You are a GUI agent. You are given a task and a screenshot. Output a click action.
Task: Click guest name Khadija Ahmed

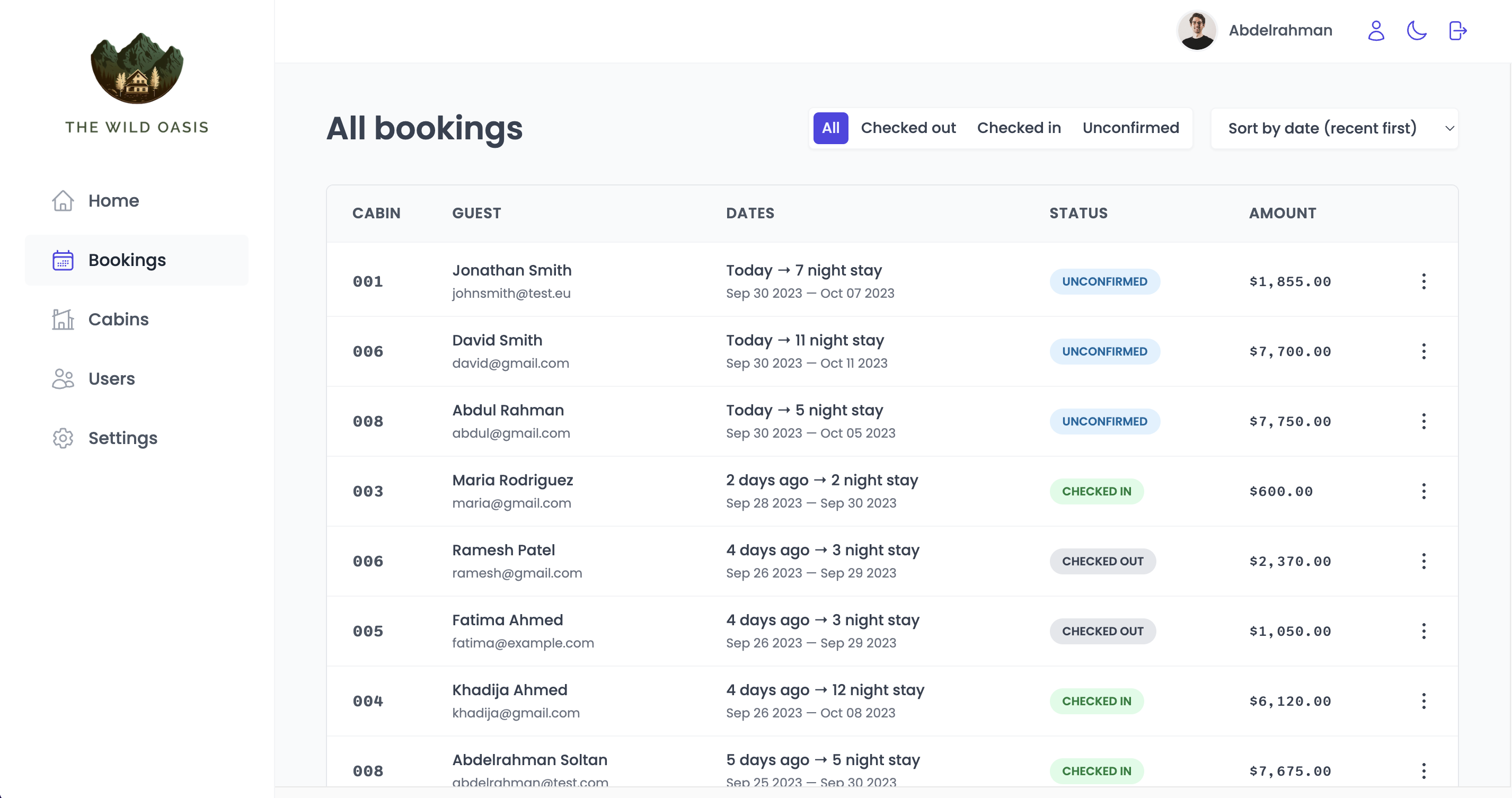[510, 690]
